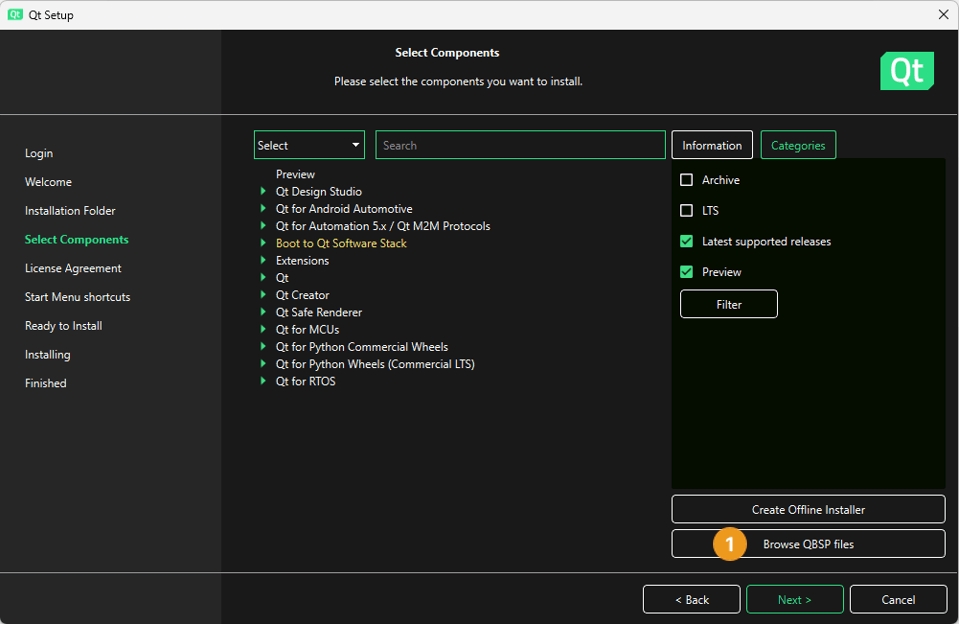This screenshot has height=624, width=959.
Task: Click the Qt logo in header
Action: (906, 71)
